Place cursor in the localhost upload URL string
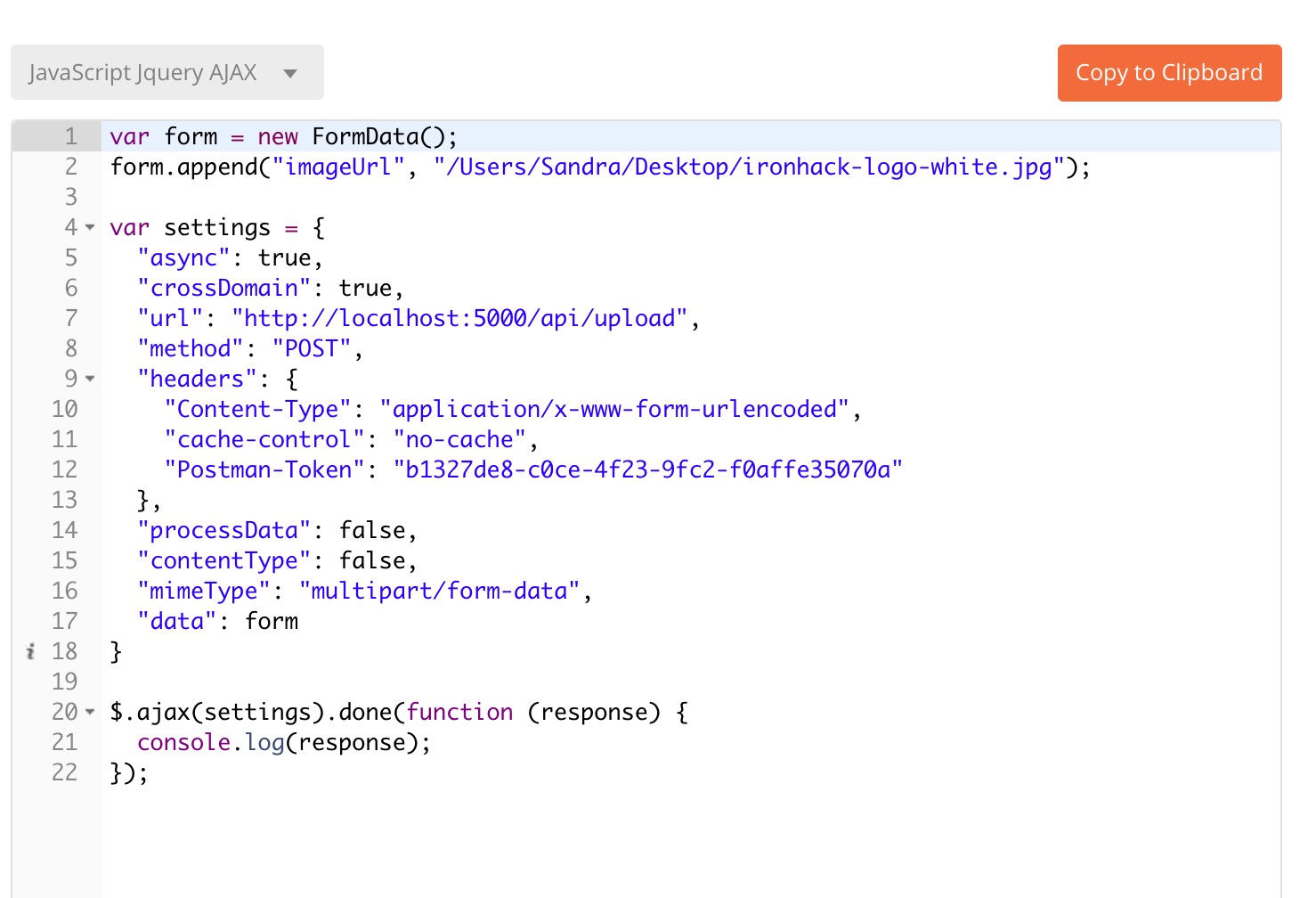 459,319
